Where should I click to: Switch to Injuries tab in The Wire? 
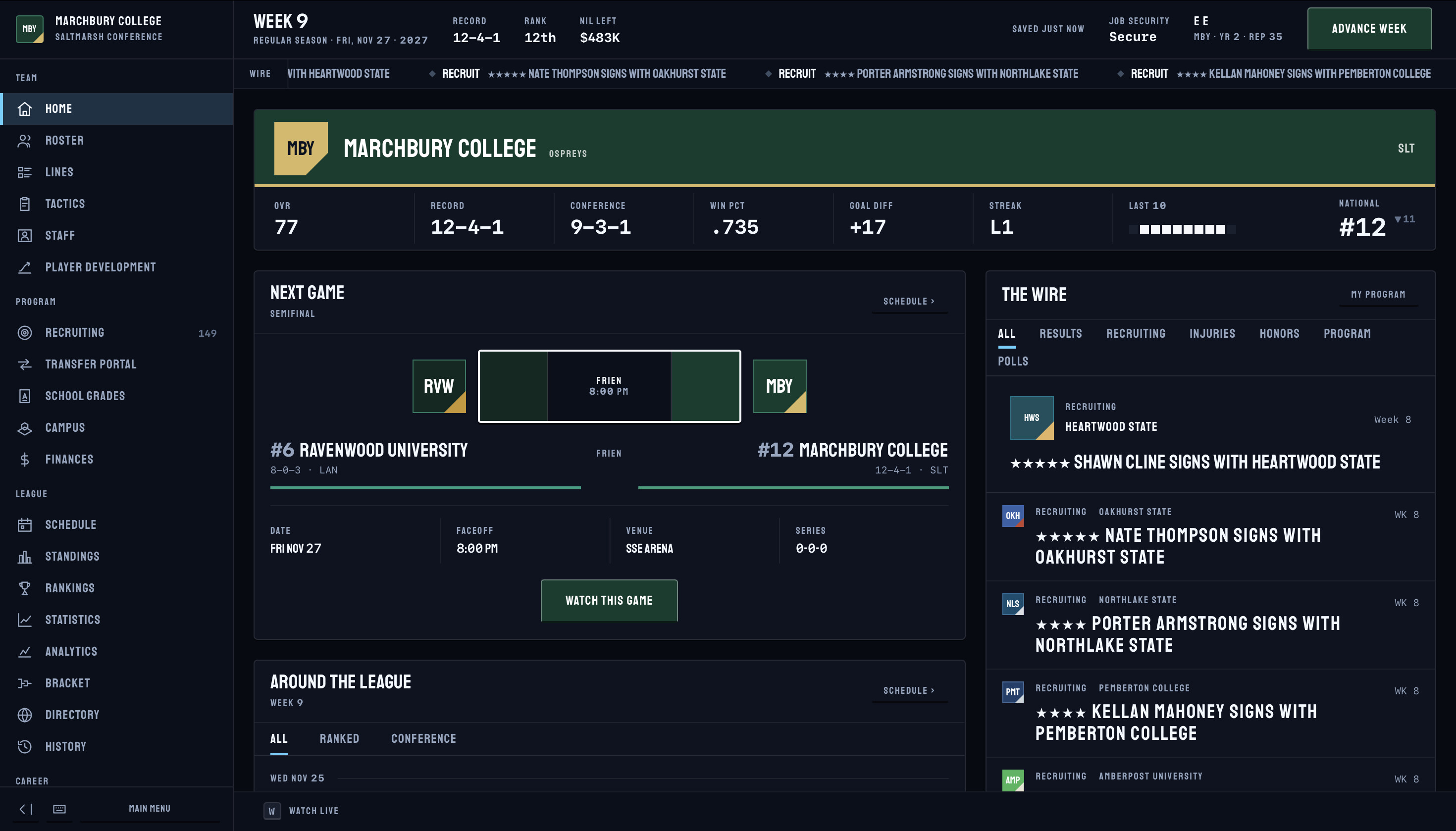pyautogui.click(x=1212, y=333)
